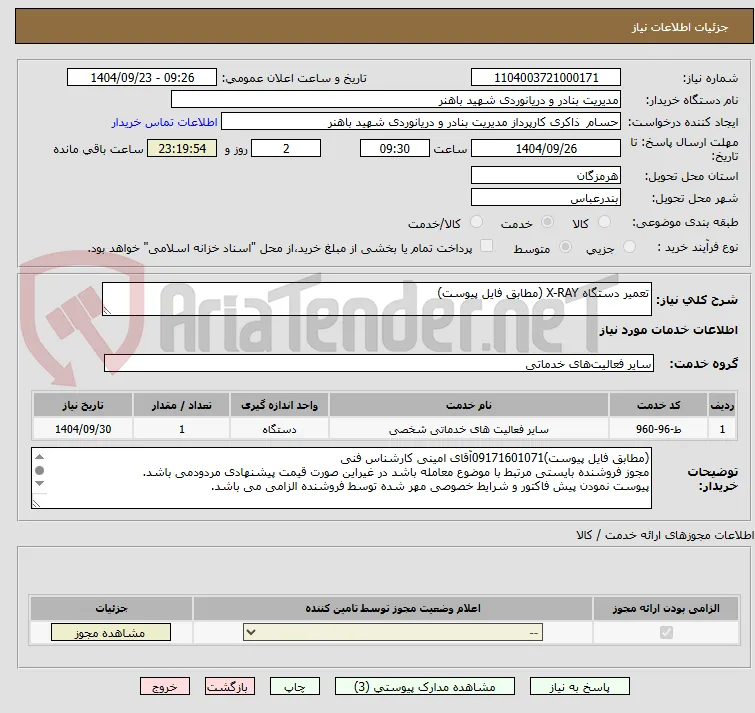Click the توضیحات خریدار text area
The height and width of the screenshot is (713, 755).
click(x=341, y=478)
